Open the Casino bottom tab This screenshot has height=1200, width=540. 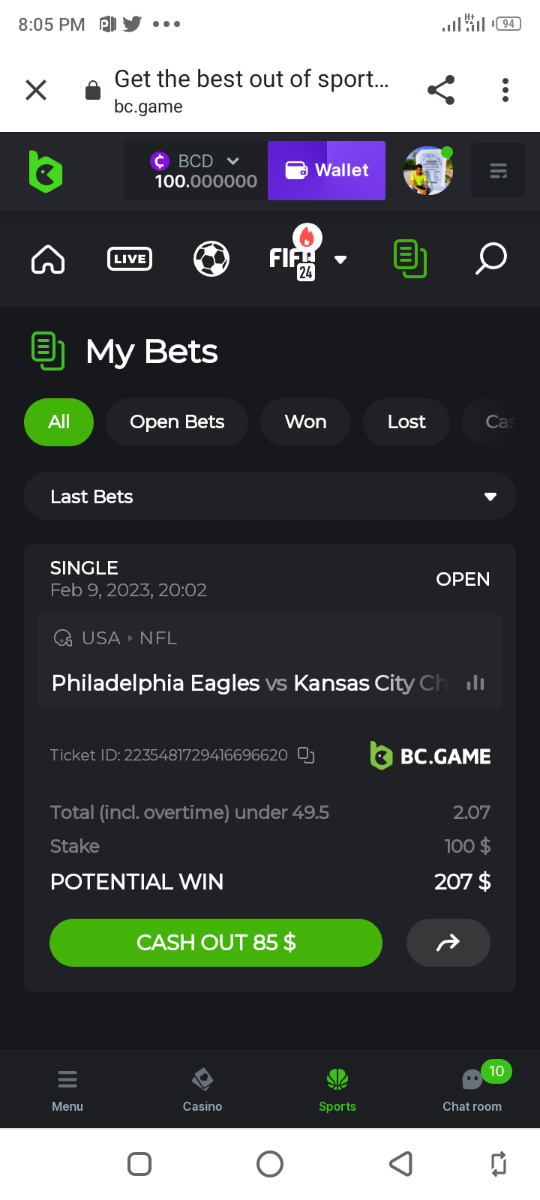[x=202, y=1089]
